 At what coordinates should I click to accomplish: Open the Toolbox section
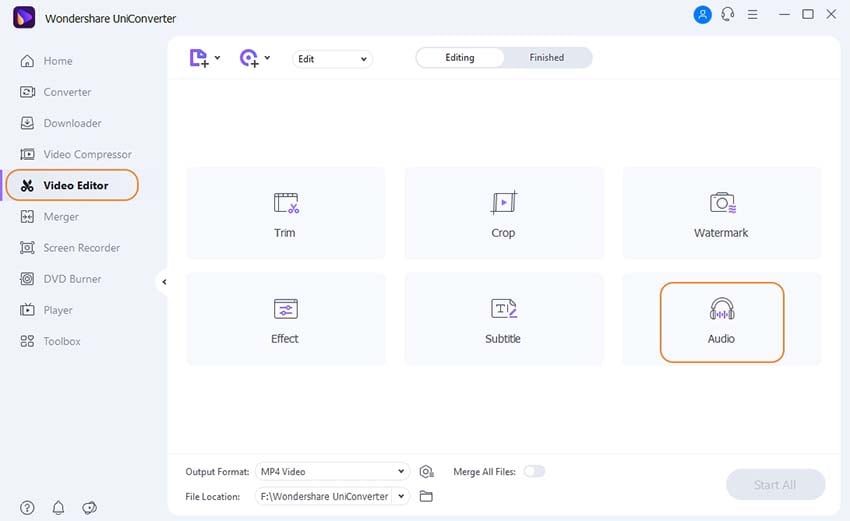(x=50, y=342)
